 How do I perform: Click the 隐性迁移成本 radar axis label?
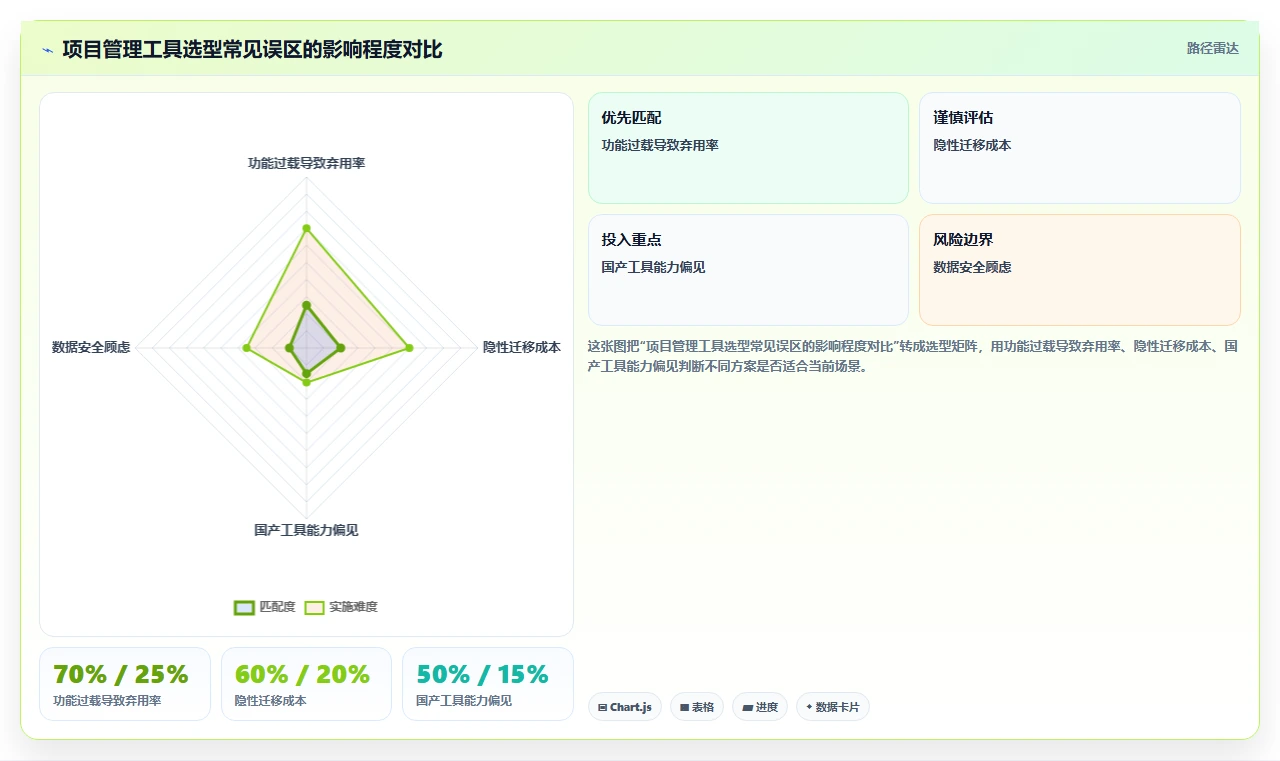click(x=522, y=347)
